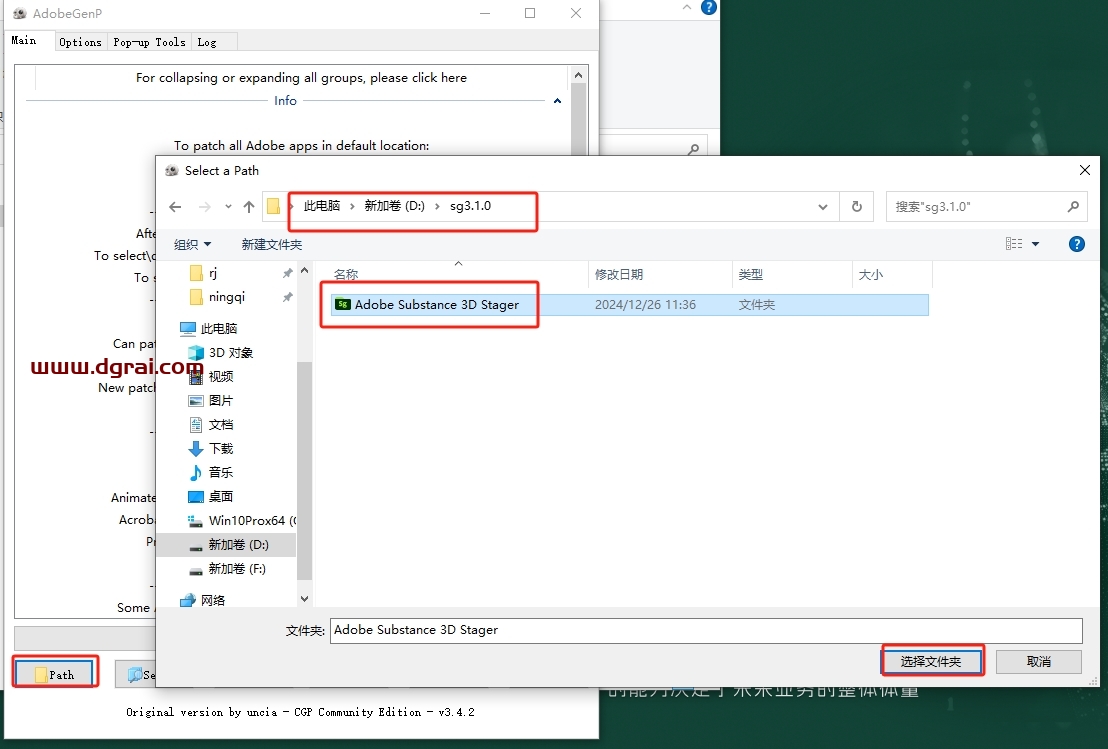Open the 组织 menu
The width and height of the screenshot is (1108, 749).
(x=192, y=244)
